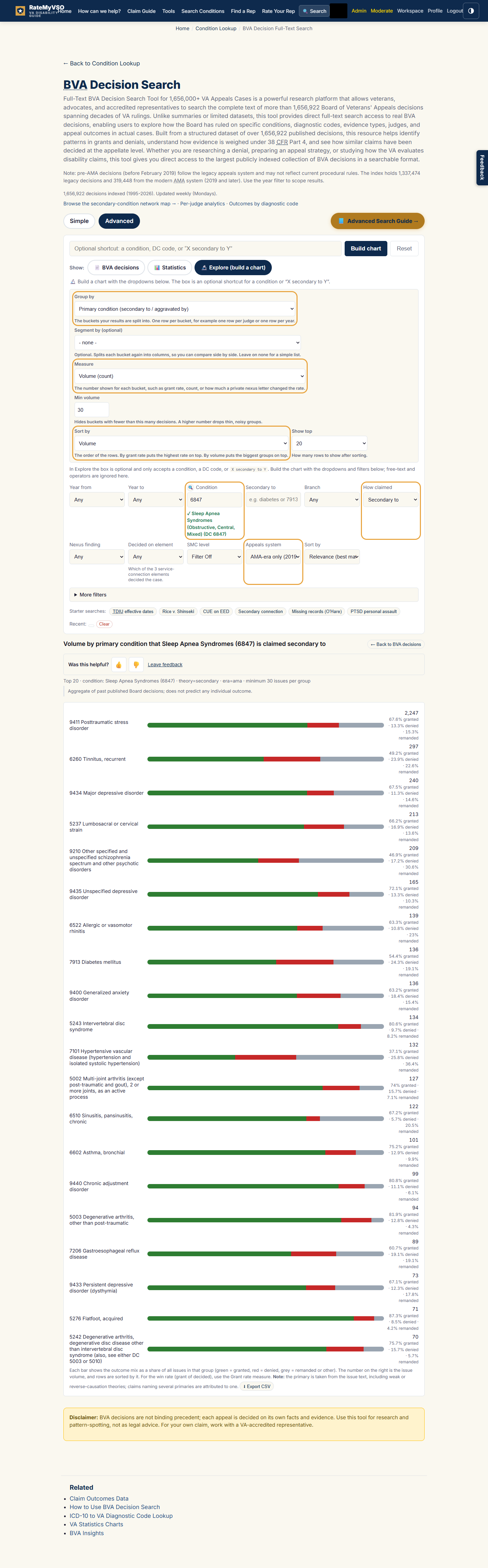The image size is (488, 1568).
Task: Click the Logout link
Action: click(x=454, y=11)
